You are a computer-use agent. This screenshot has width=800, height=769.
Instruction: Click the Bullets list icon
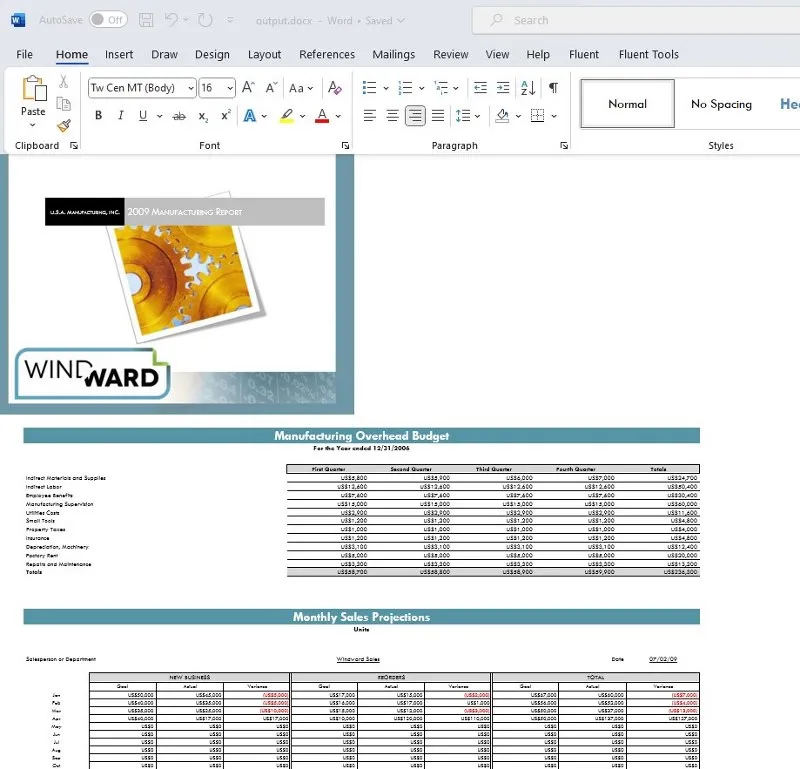coord(369,88)
